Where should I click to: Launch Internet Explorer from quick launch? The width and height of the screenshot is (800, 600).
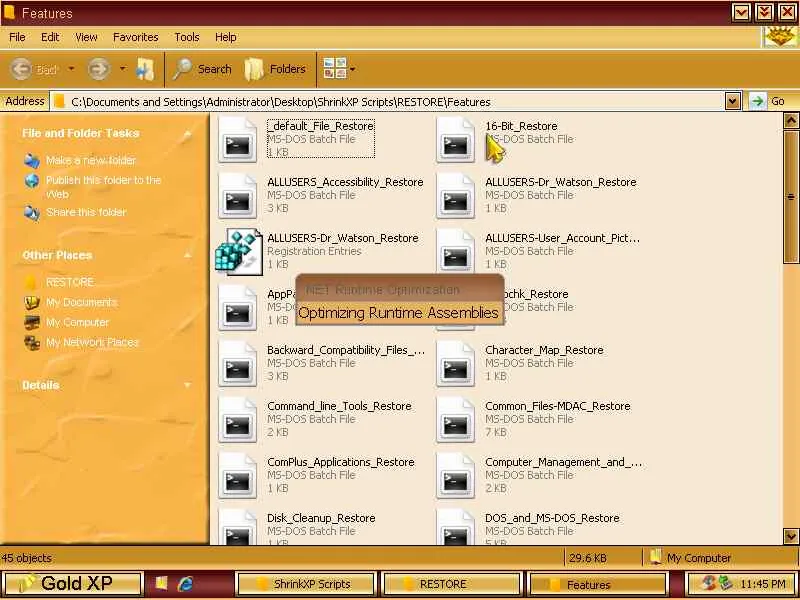click(x=186, y=584)
